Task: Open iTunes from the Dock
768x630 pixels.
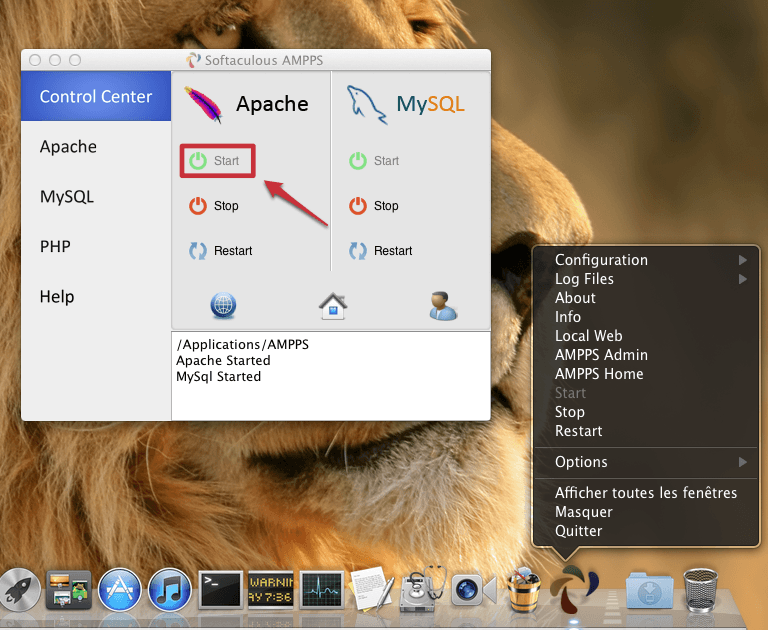Action: coord(169,590)
